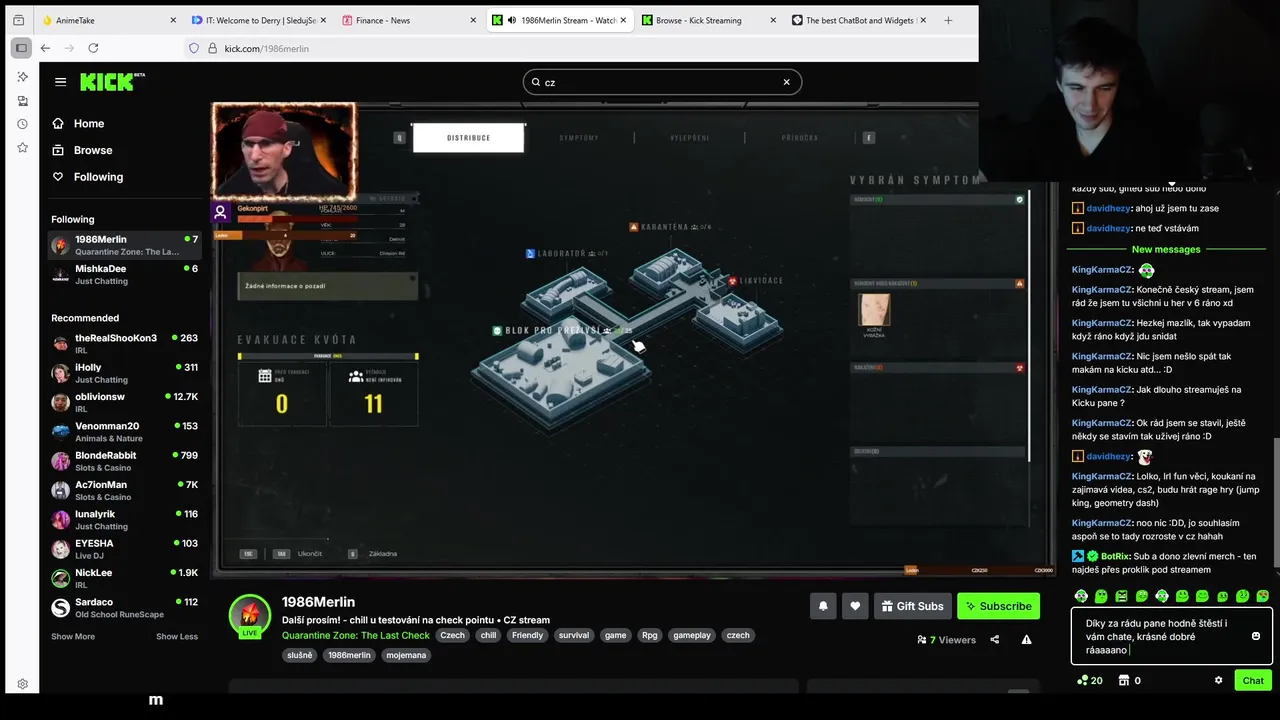The image size is (1280, 720).
Task: Open 1986Merlin channel avatar
Action: [x=250, y=616]
